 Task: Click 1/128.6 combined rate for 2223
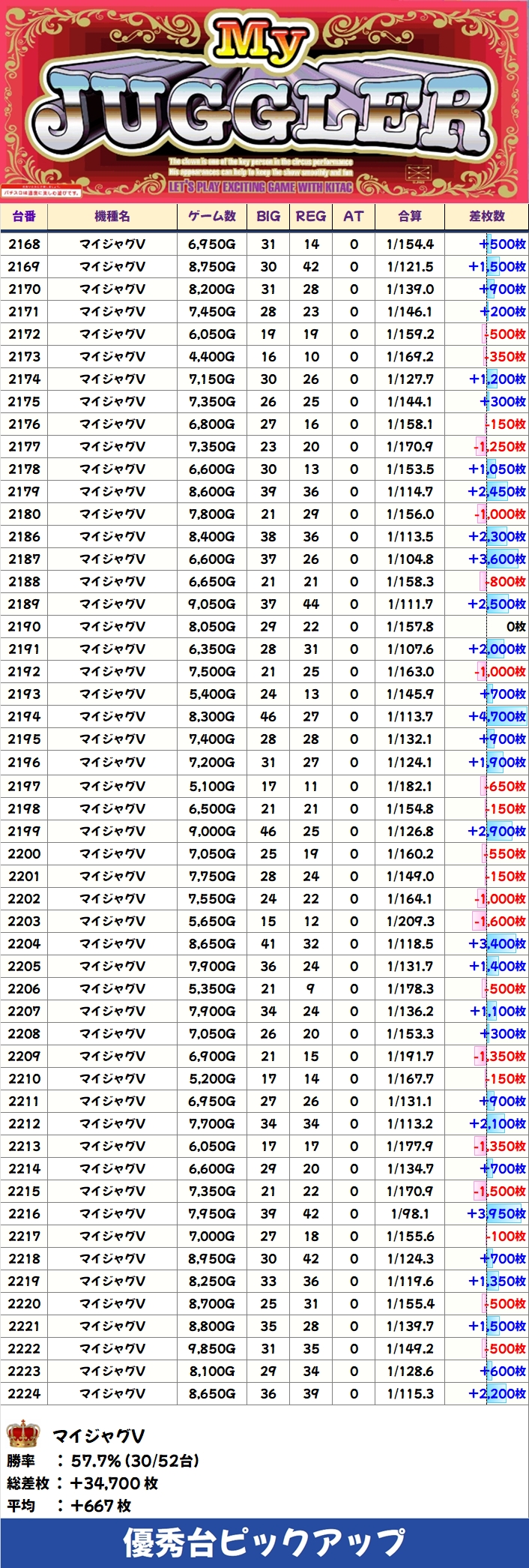point(410,1371)
